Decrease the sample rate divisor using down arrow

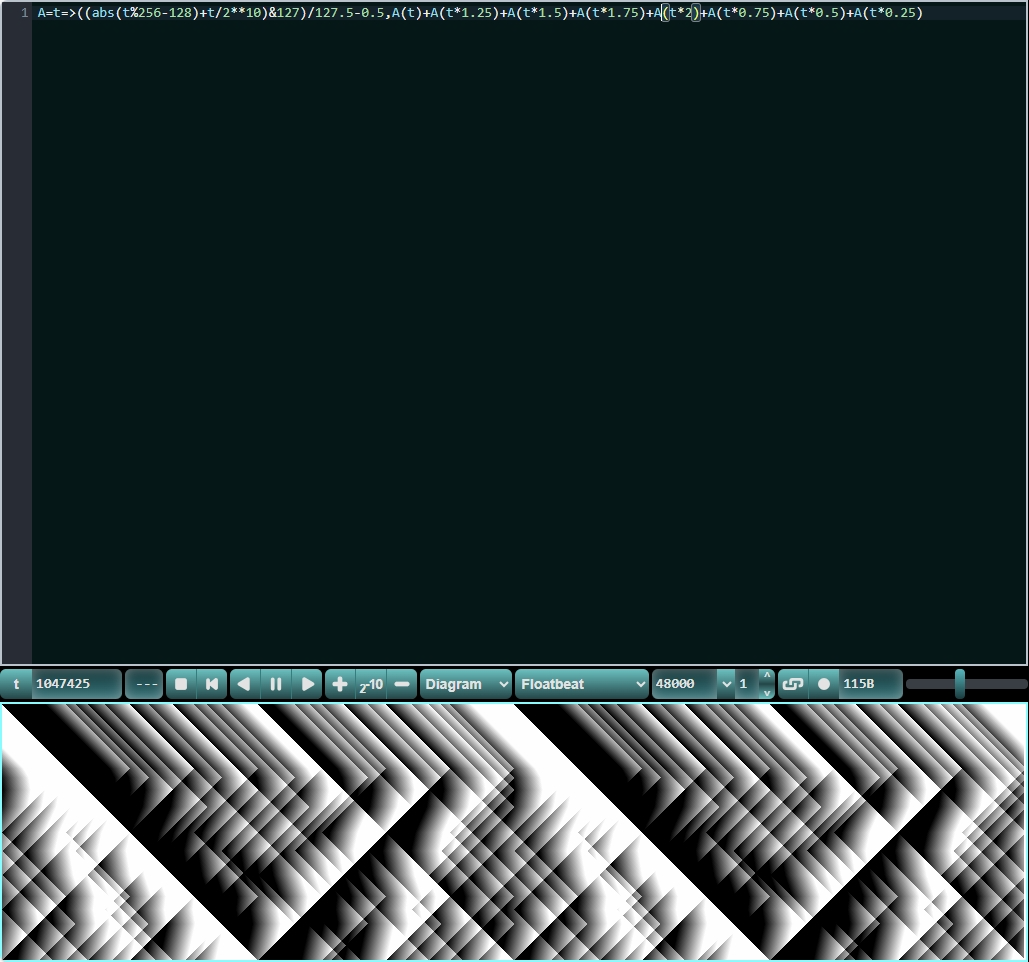point(767,692)
